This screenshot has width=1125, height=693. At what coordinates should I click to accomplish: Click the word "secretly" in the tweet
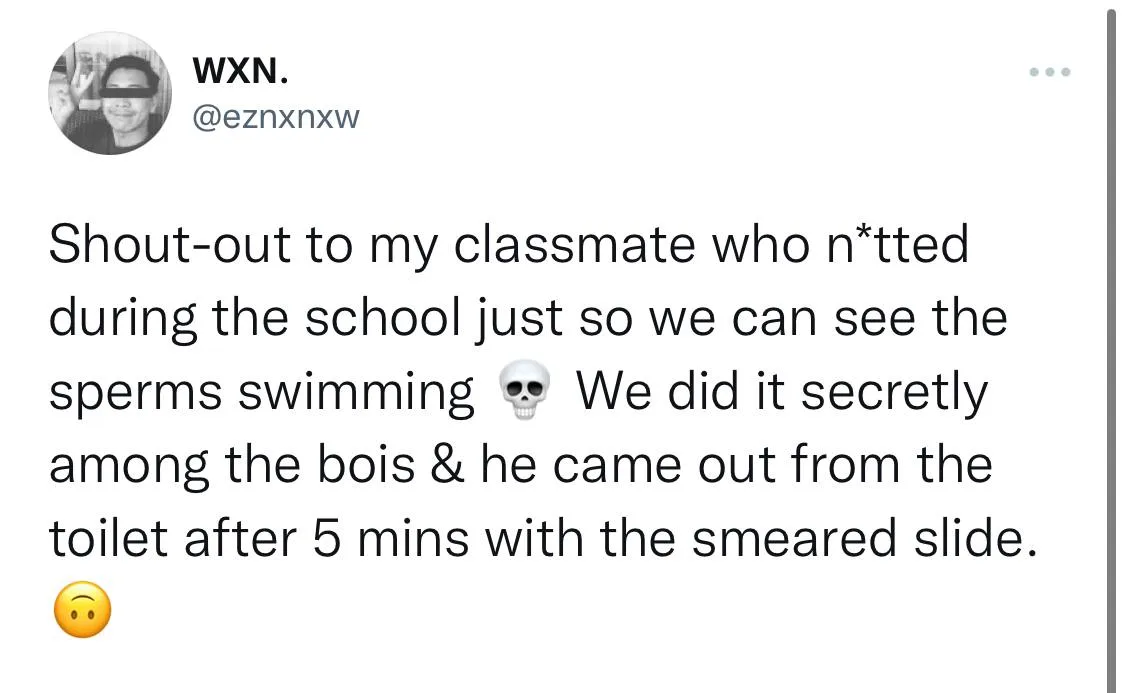[893, 392]
